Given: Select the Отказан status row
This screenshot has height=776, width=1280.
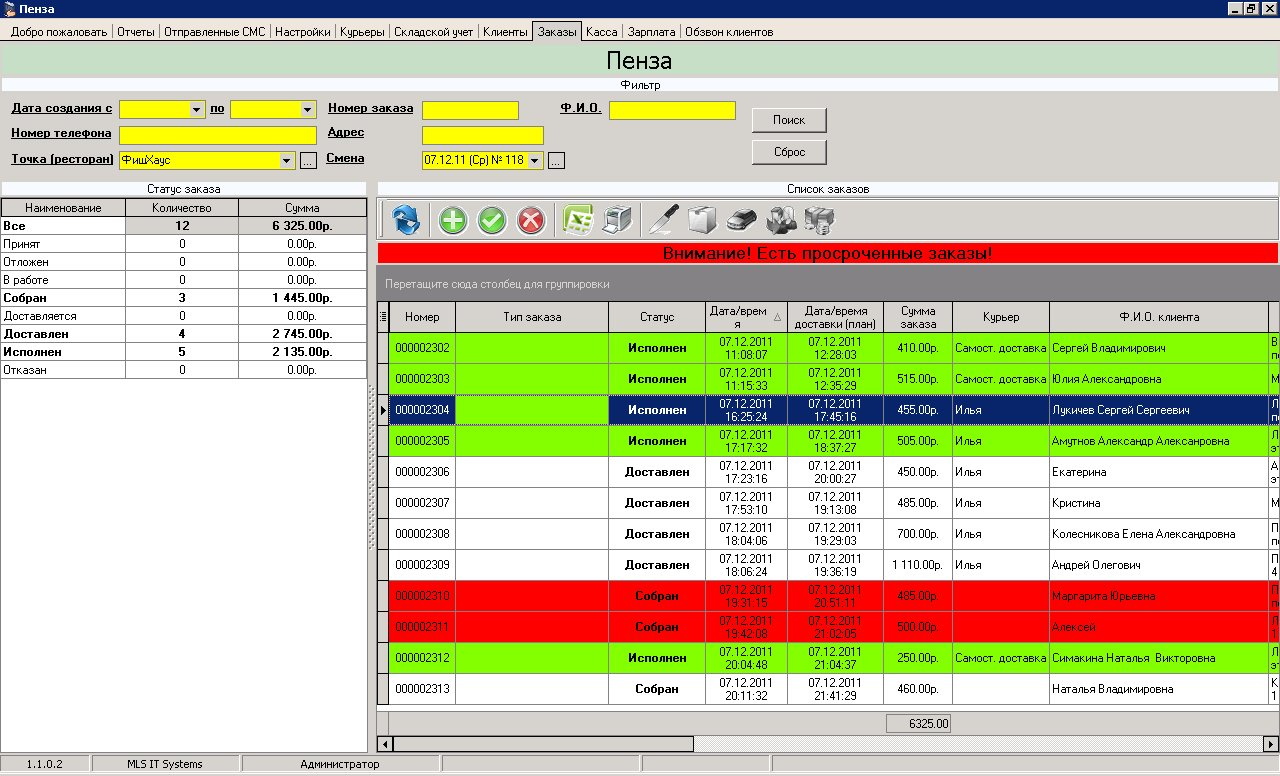Looking at the screenshot, I should [184, 370].
